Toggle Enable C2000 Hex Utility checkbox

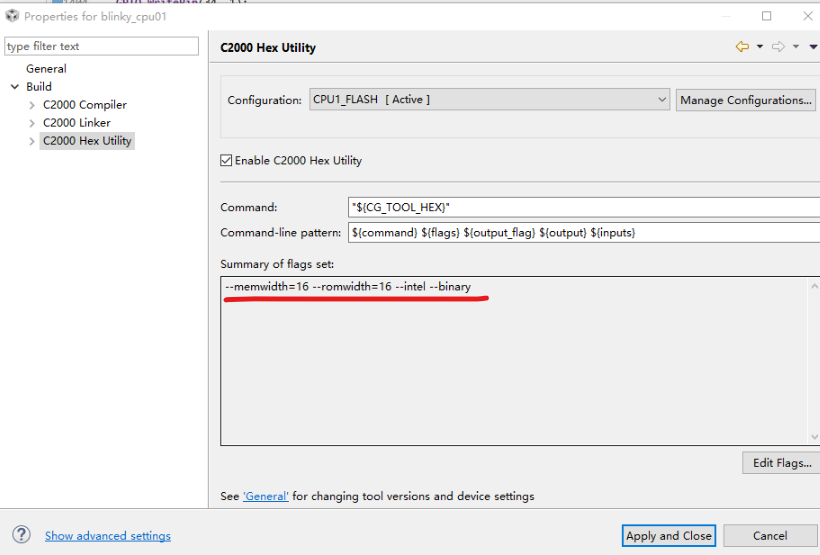pyautogui.click(x=226, y=160)
